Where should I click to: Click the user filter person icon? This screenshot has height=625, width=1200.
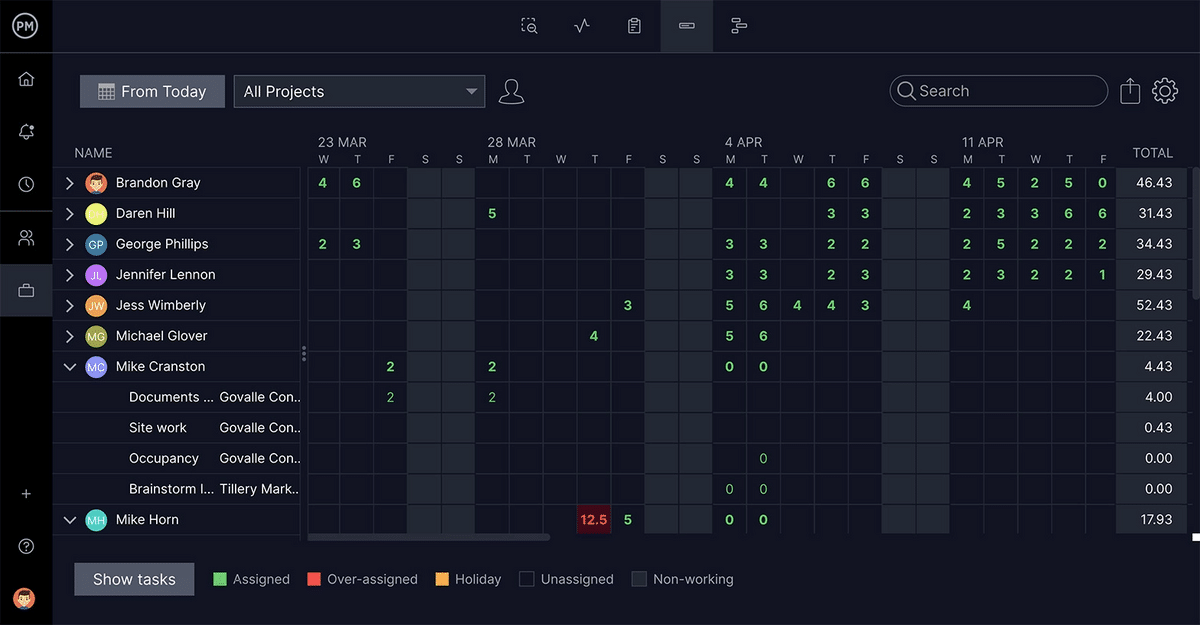511,91
